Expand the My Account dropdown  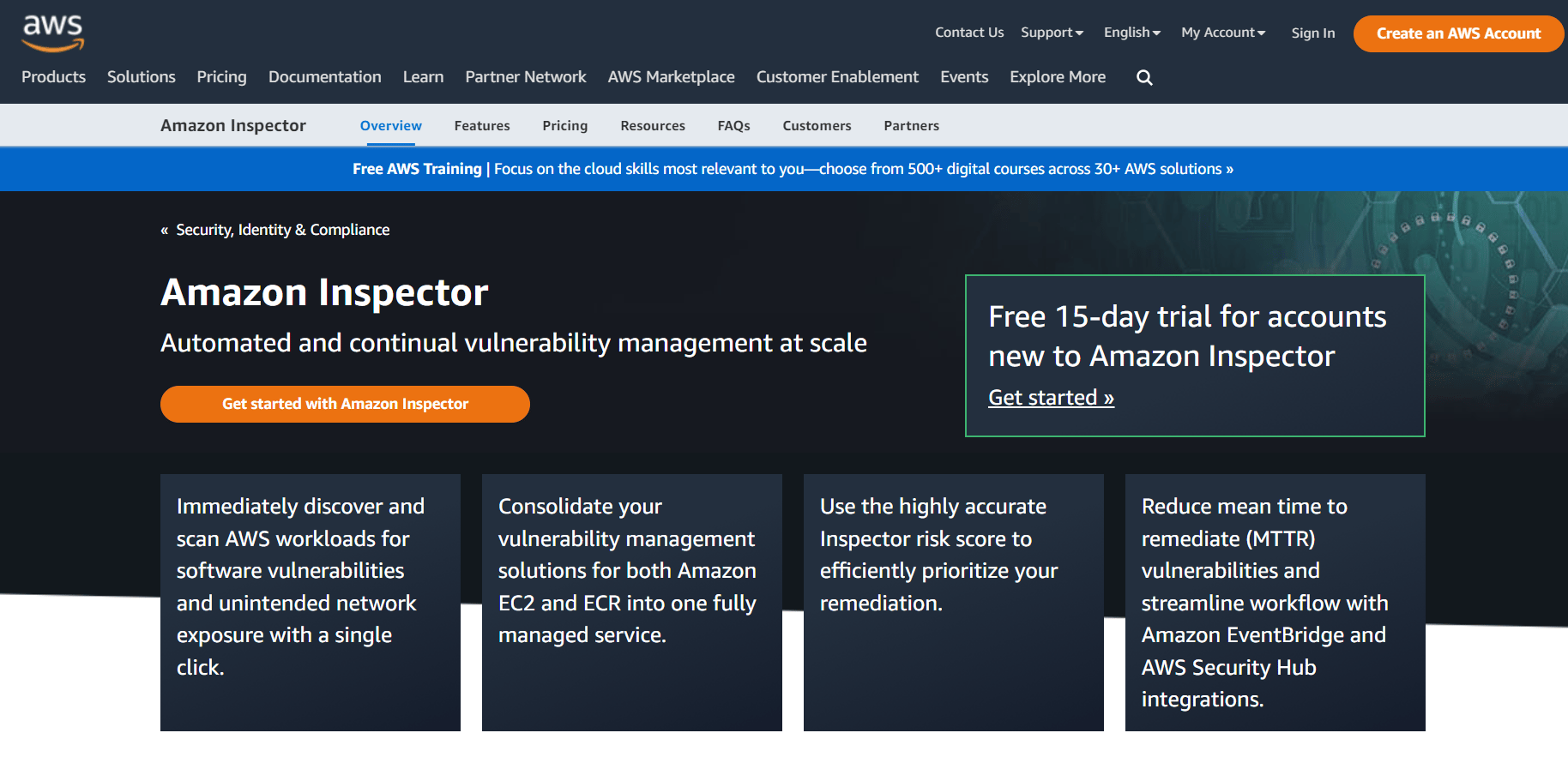[x=1223, y=33]
